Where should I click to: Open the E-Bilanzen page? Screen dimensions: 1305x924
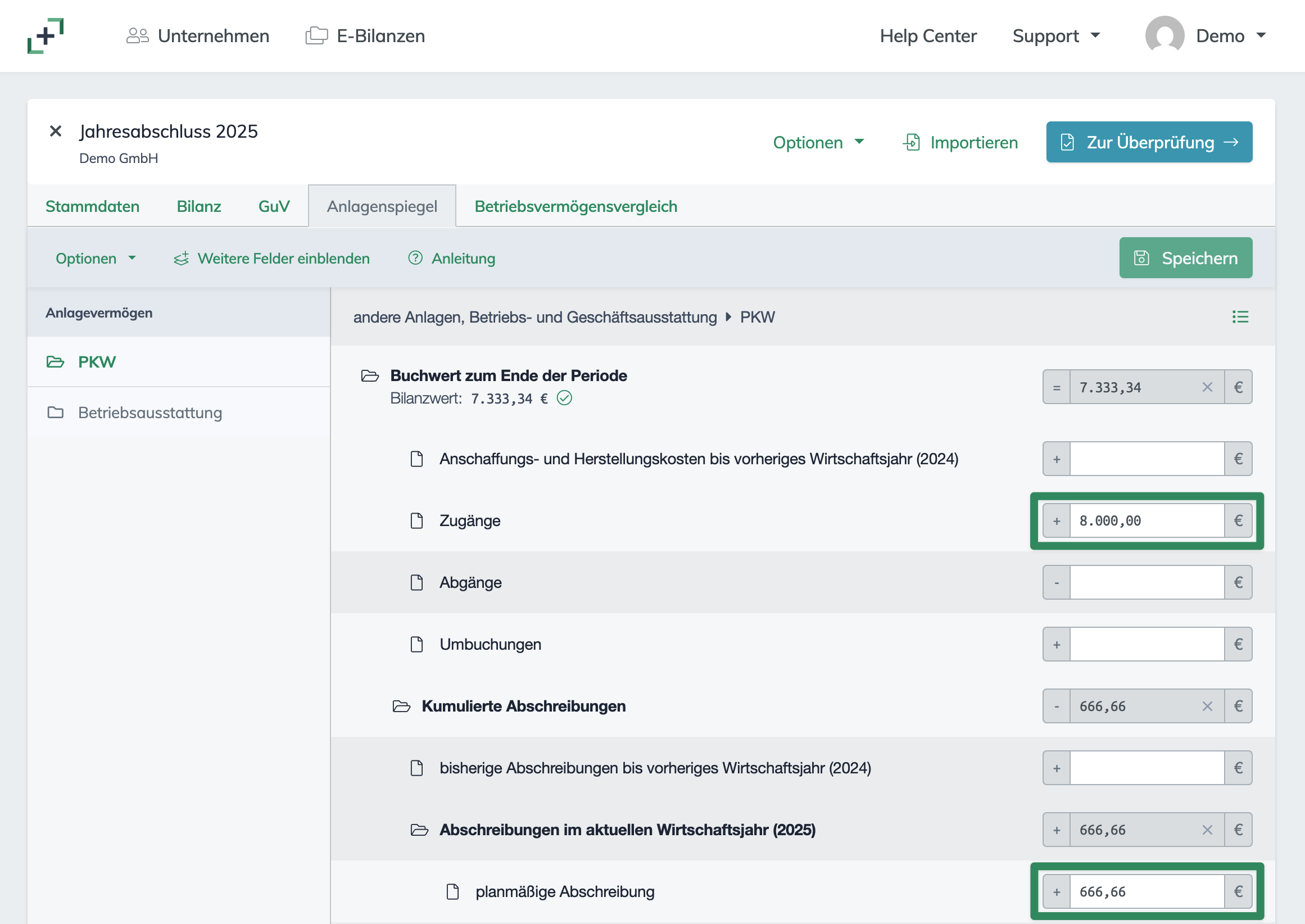(365, 36)
